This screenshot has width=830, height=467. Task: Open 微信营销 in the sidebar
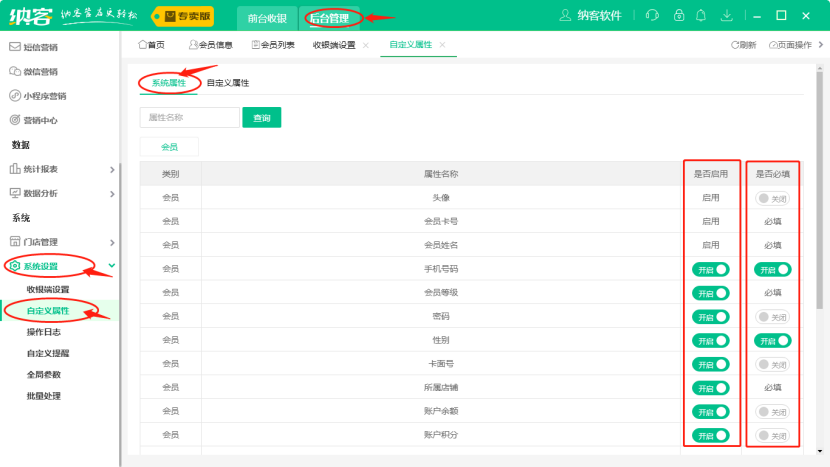coord(40,71)
